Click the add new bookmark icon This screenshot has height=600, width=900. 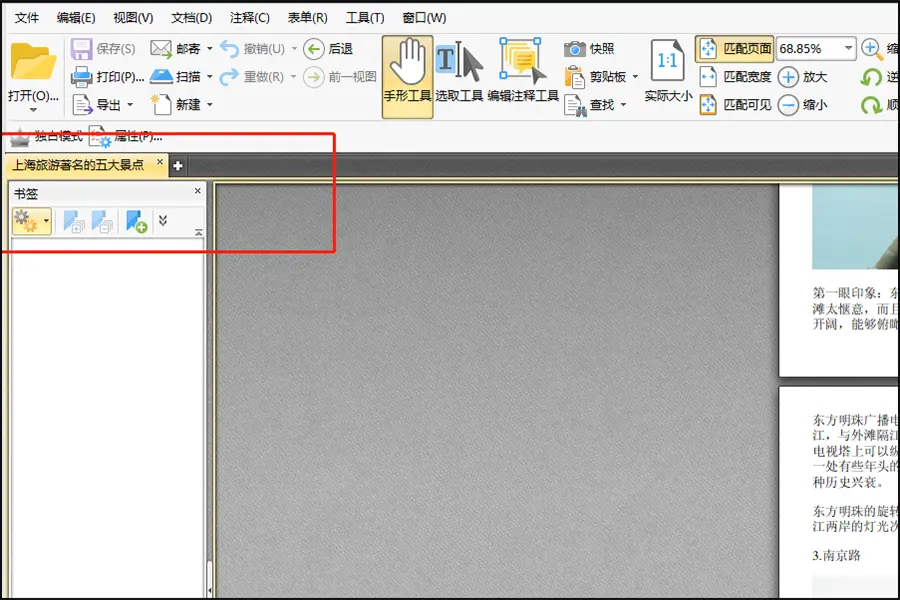tap(137, 222)
